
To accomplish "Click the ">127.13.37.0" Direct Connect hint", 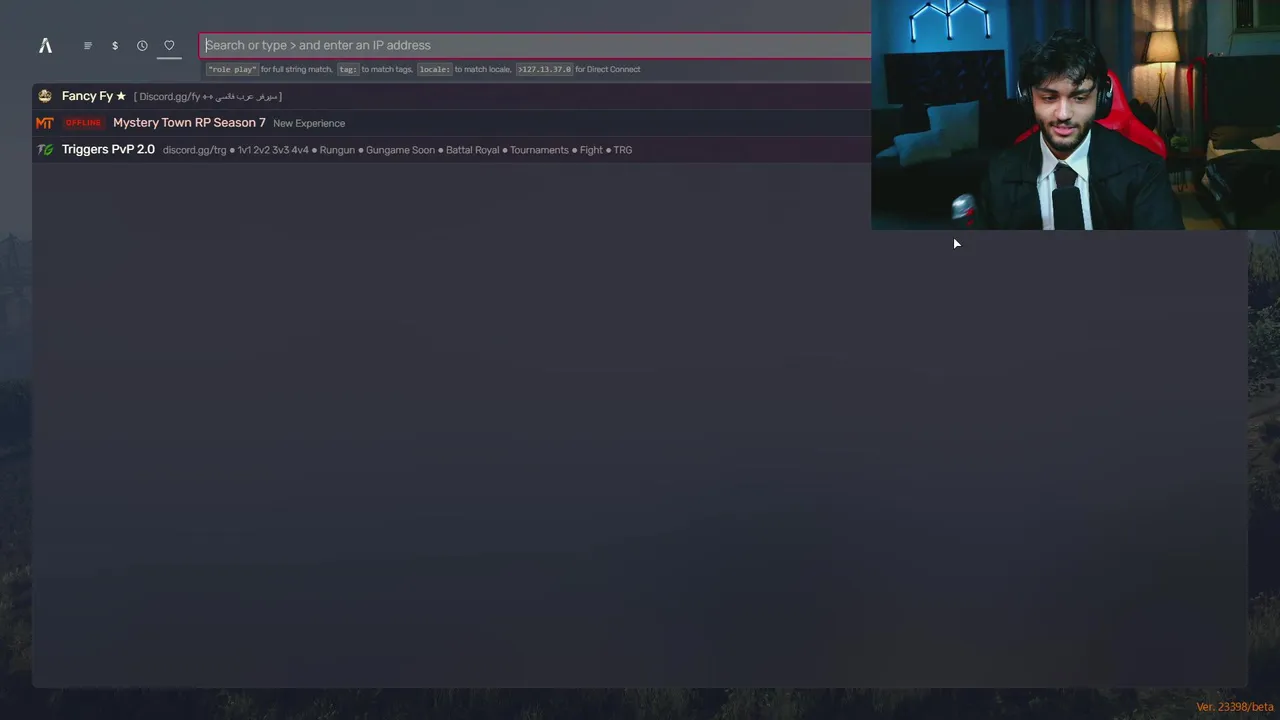I will pyautogui.click(x=545, y=69).
